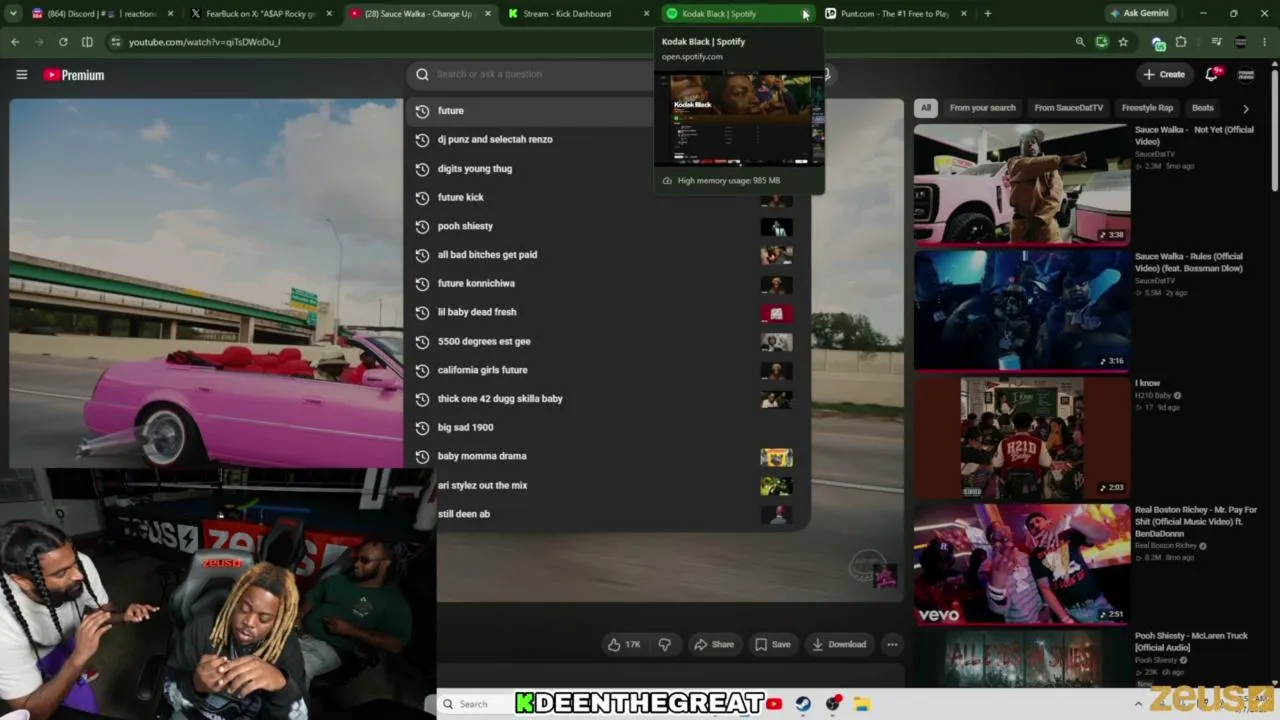1280x720 pixels.
Task: Open more actions ellipsis under the video
Action: click(892, 645)
